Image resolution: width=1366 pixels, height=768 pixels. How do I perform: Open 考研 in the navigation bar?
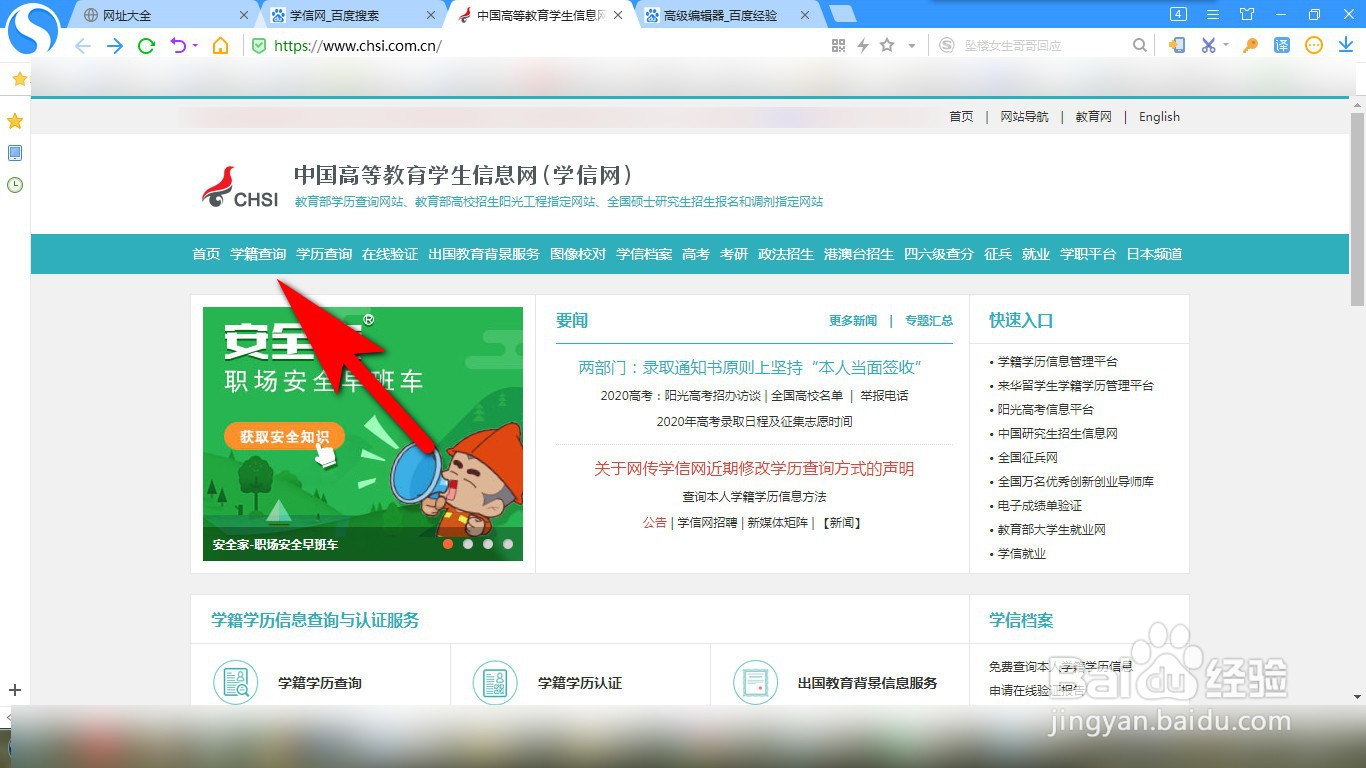pyautogui.click(x=734, y=254)
